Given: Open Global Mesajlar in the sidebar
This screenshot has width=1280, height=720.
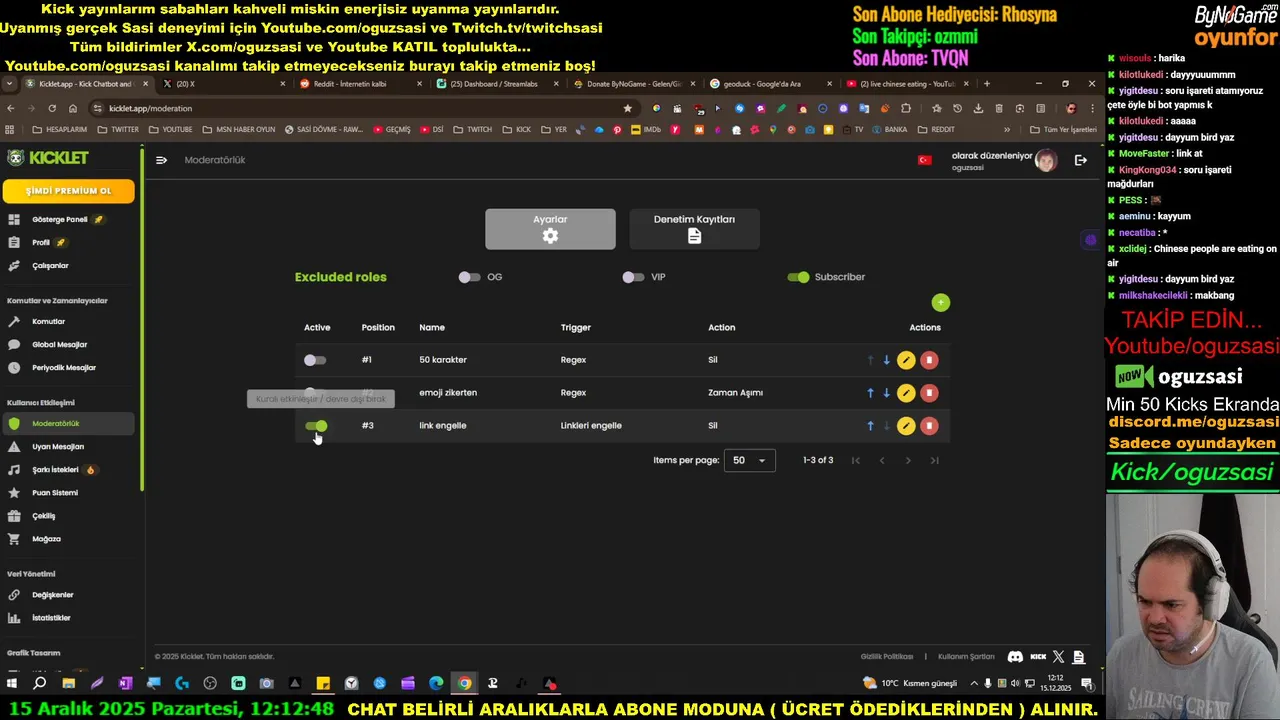Looking at the screenshot, I should [x=69, y=345].
